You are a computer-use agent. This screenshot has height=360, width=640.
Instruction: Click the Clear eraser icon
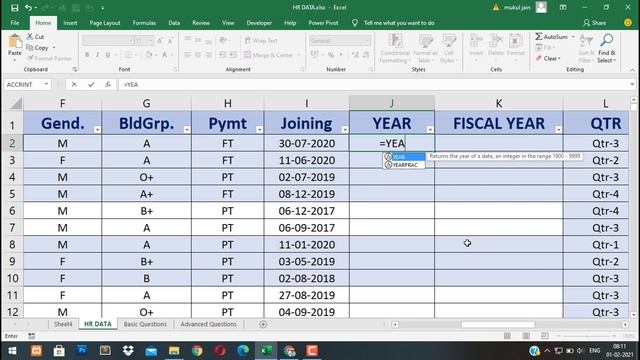tap(539, 58)
